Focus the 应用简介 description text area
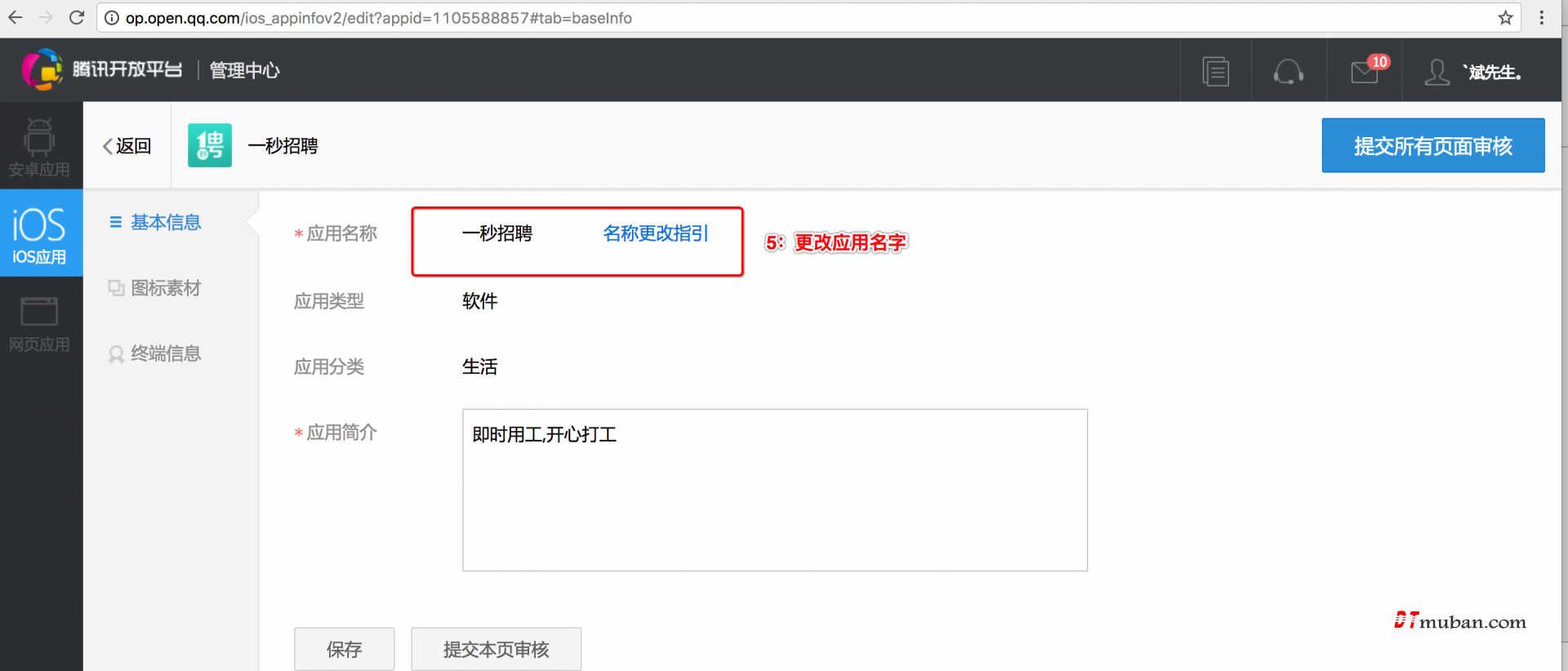 point(774,490)
